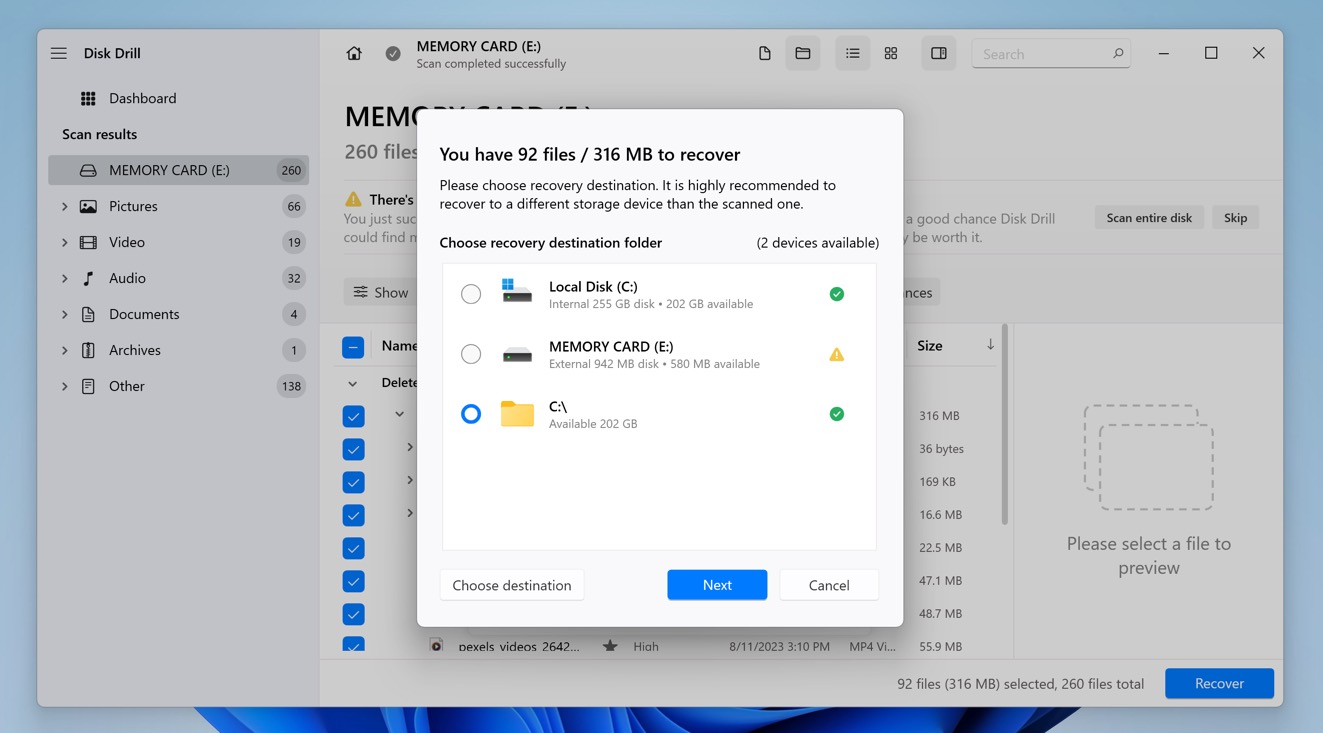Click the Other file icon
Screen dimensions: 1323x733
pos(88,386)
